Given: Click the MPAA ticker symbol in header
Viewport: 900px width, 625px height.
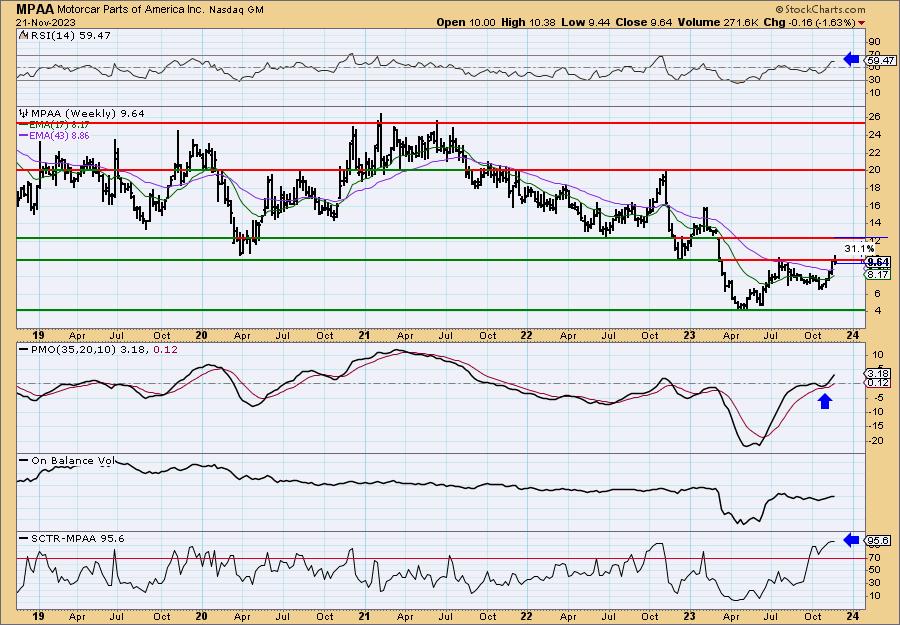Looking at the screenshot, I should click(35, 9).
